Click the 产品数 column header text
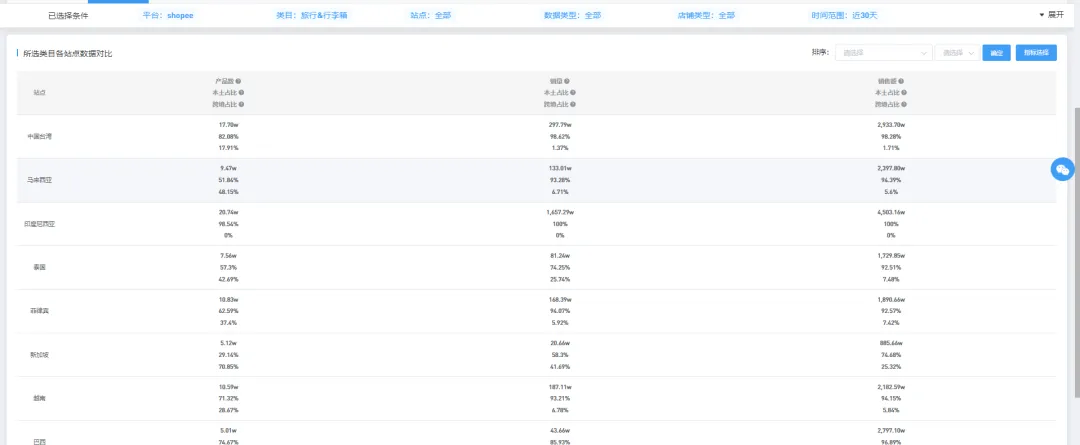This screenshot has height=445, width=1080. (x=224, y=81)
